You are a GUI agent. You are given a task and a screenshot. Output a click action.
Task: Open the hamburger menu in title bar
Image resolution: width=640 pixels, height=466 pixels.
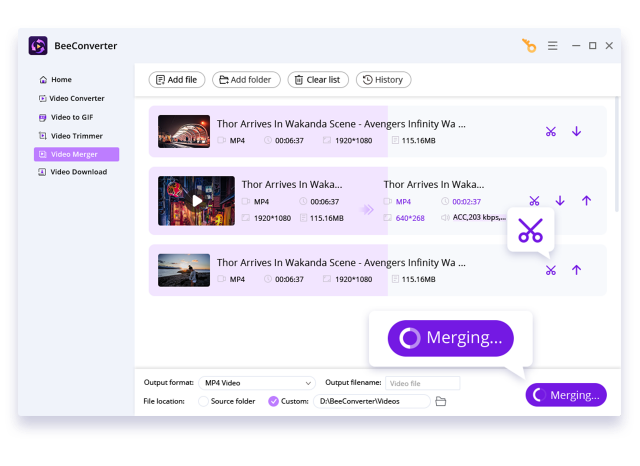tap(552, 46)
